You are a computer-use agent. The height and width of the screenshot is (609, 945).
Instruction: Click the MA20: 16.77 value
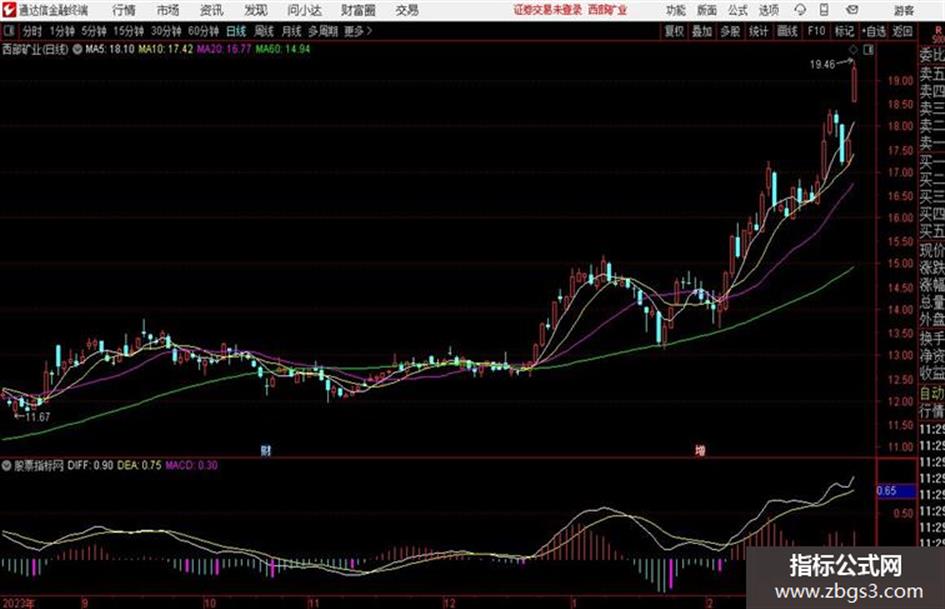point(224,49)
